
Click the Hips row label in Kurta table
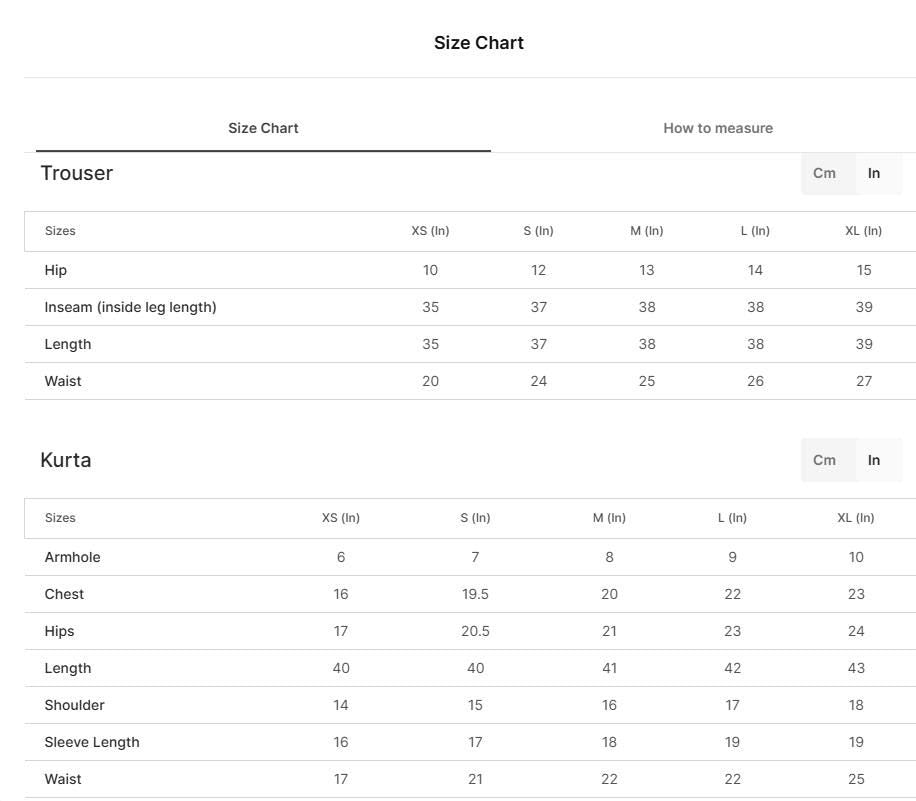point(60,632)
